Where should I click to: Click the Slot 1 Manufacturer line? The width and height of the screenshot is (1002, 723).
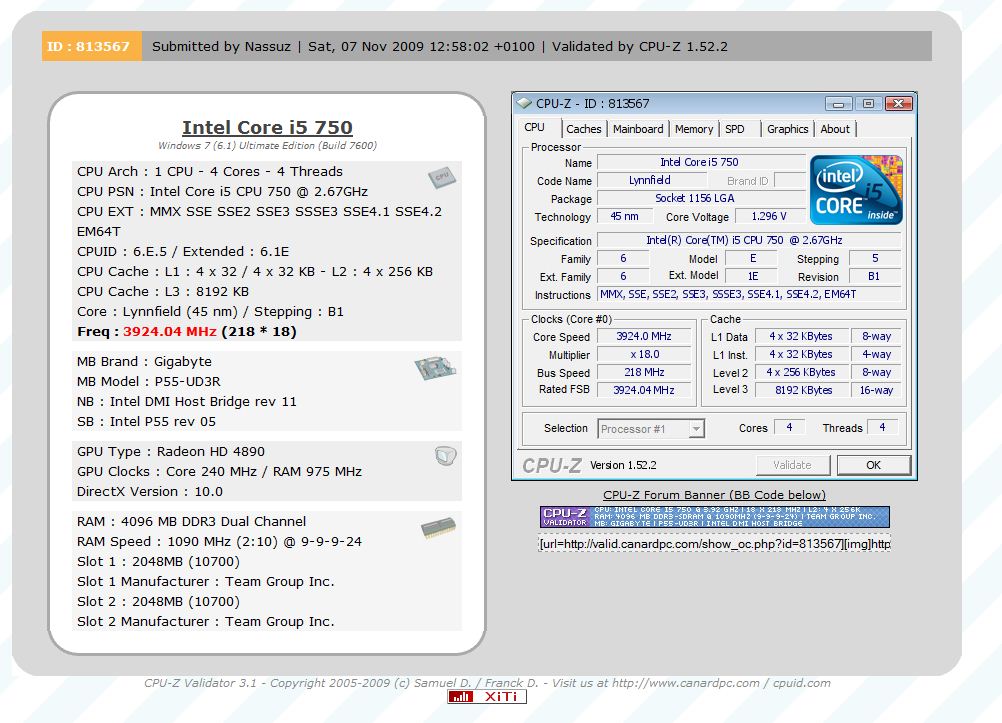click(206, 582)
